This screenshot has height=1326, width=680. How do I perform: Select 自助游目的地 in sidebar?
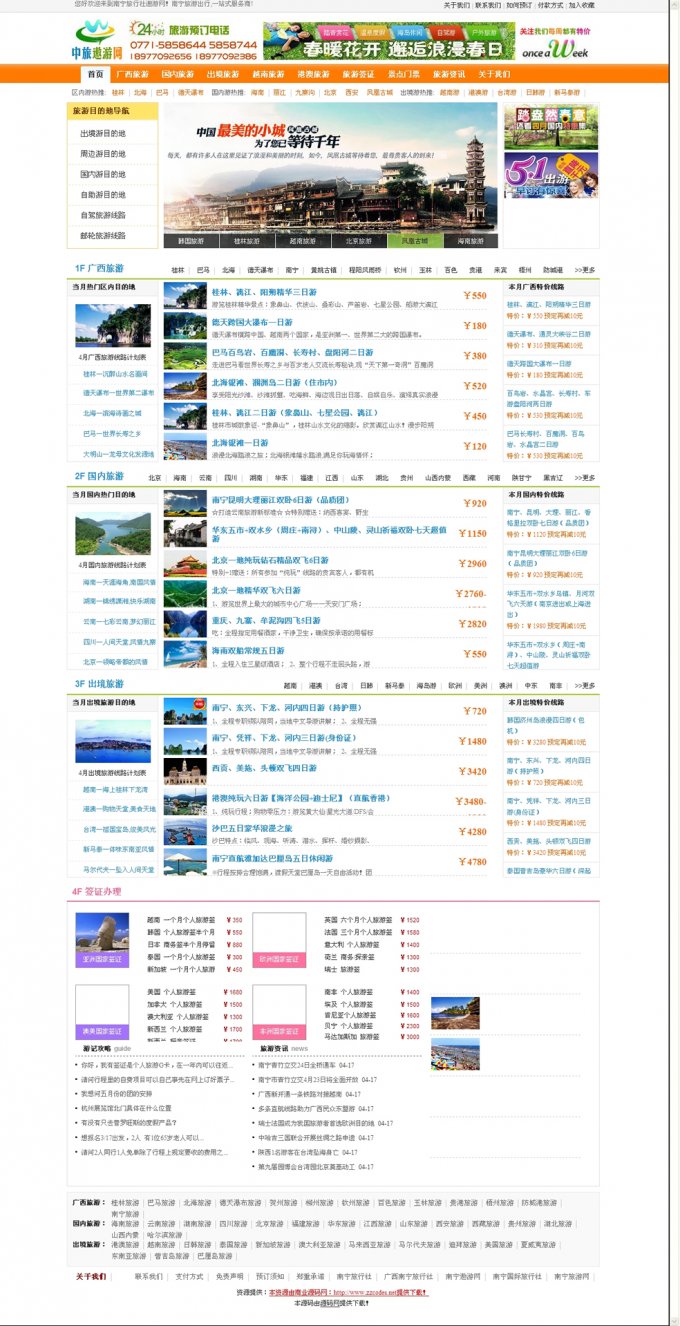coord(103,195)
